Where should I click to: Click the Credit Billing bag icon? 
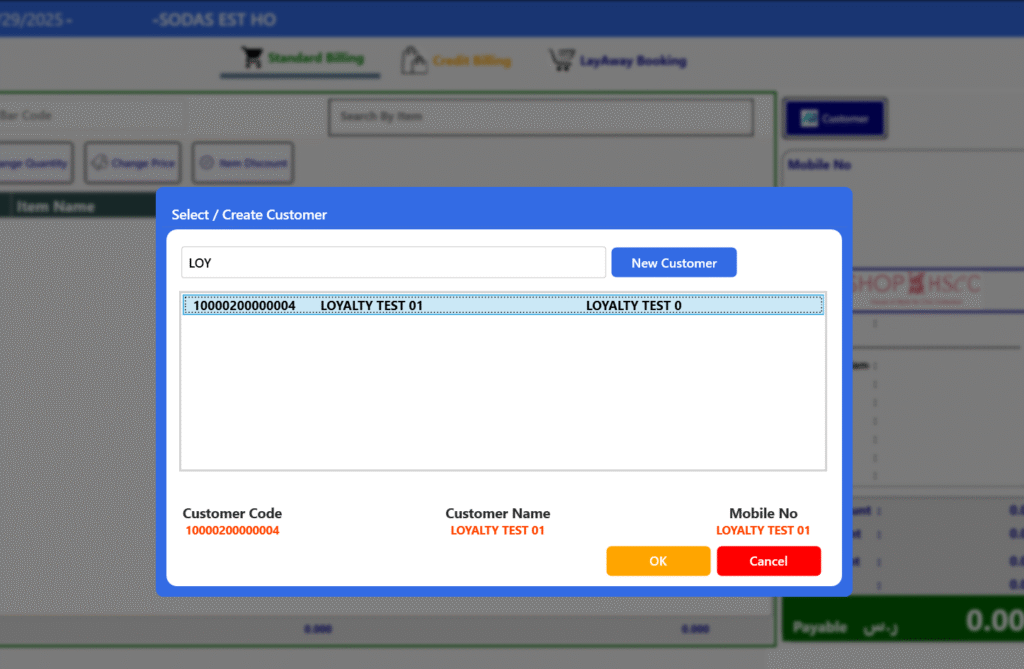[414, 61]
